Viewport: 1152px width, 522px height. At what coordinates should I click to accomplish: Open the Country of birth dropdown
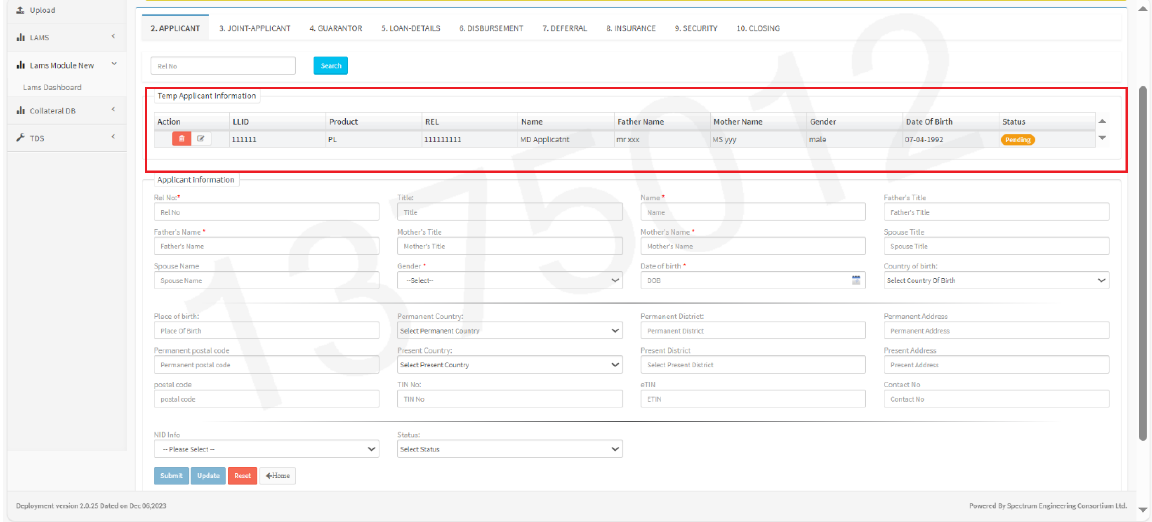(x=996, y=281)
